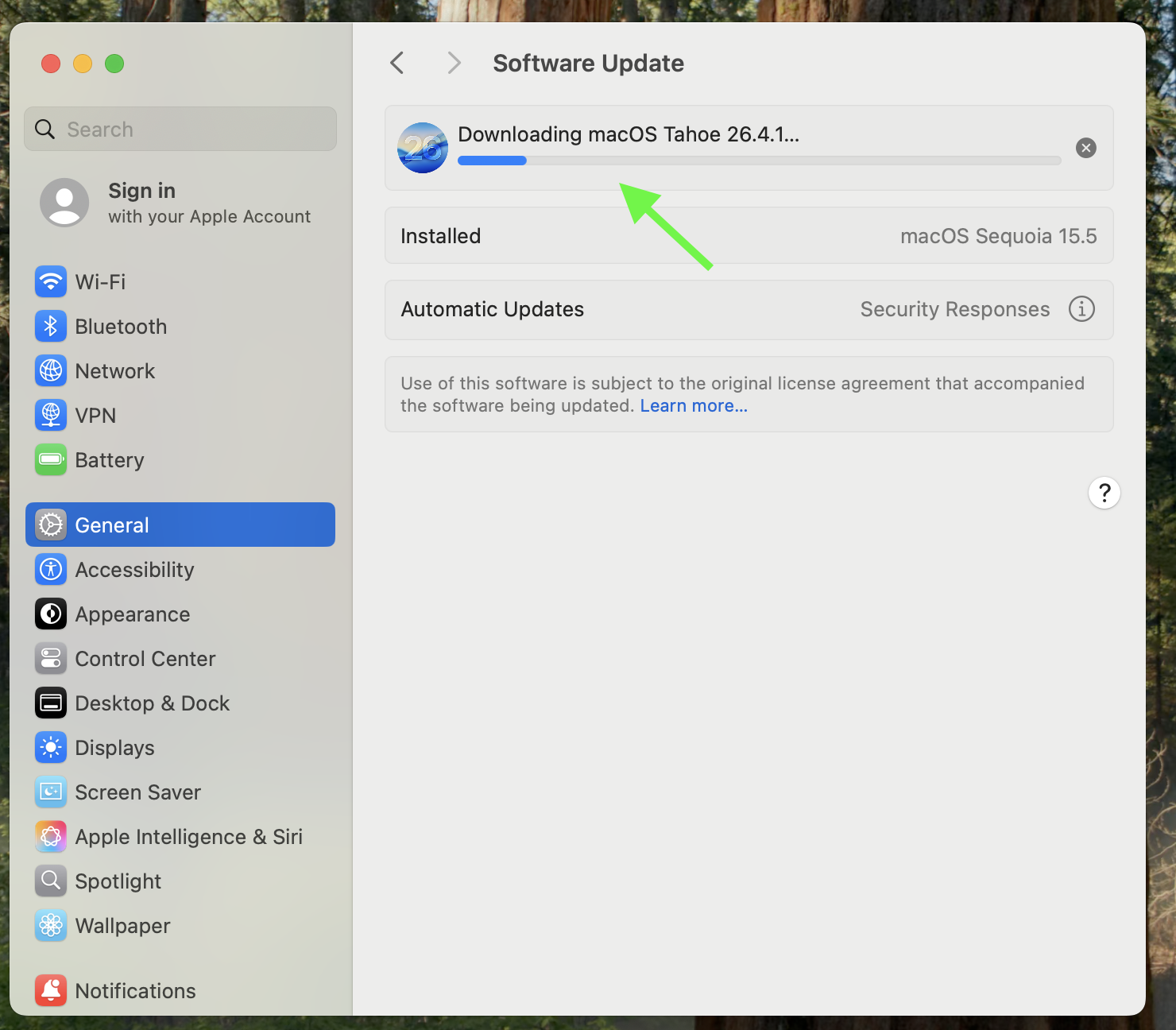The width and height of the screenshot is (1176, 1030).
Task: Click the Installed macOS Sequoia 15.5 row
Action: pyautogui.click(x=749, y=236)
